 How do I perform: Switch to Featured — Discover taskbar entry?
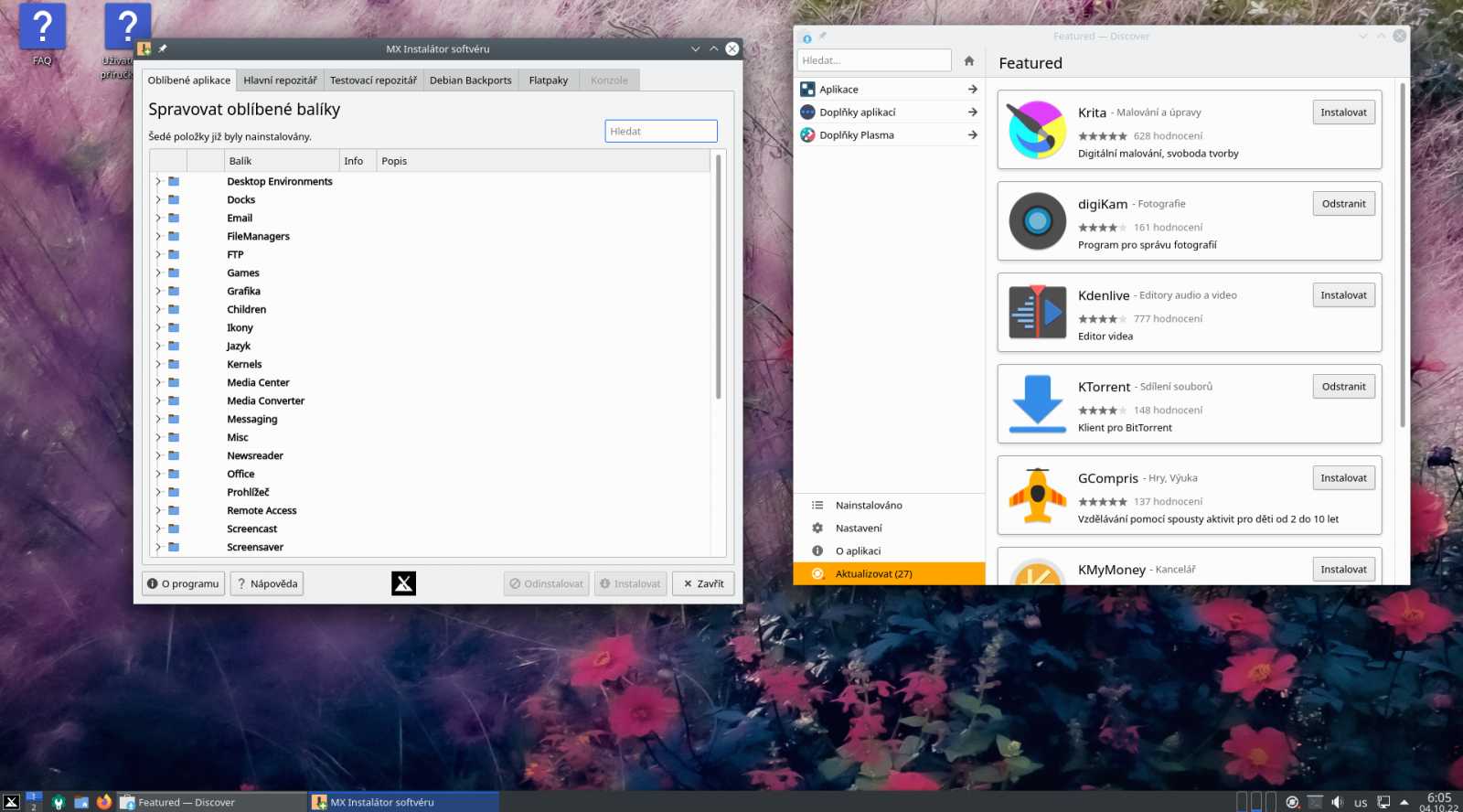[212, 802]
